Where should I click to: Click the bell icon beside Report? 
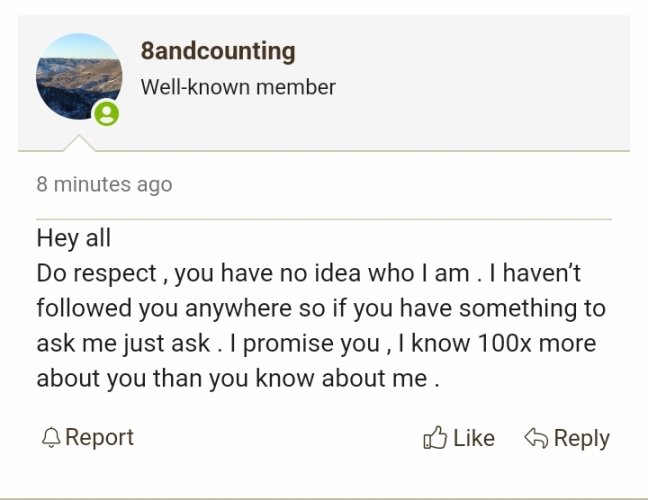pos(51,437)
